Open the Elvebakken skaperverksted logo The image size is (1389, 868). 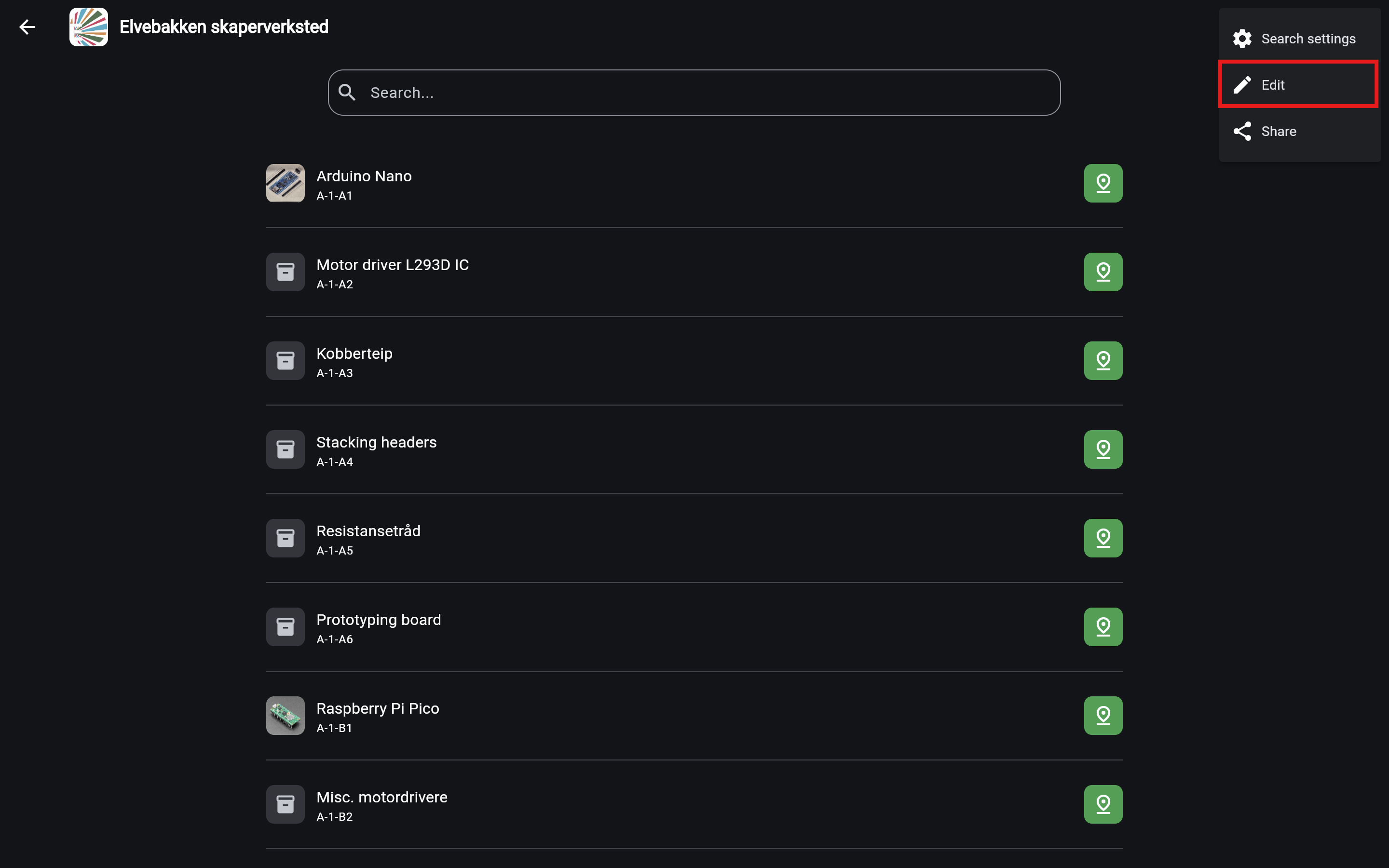88,27
